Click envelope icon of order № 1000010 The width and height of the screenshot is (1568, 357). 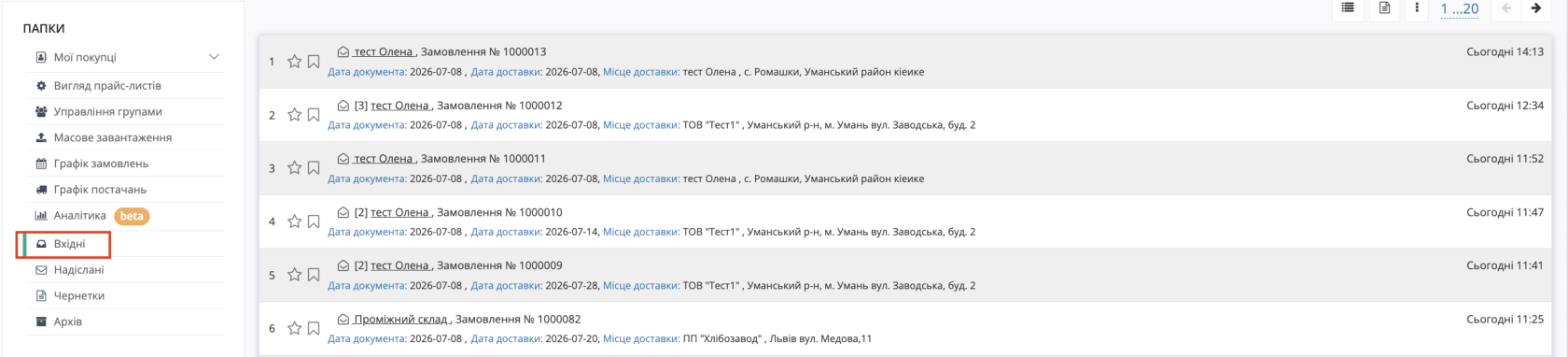(x=343, y=212)
